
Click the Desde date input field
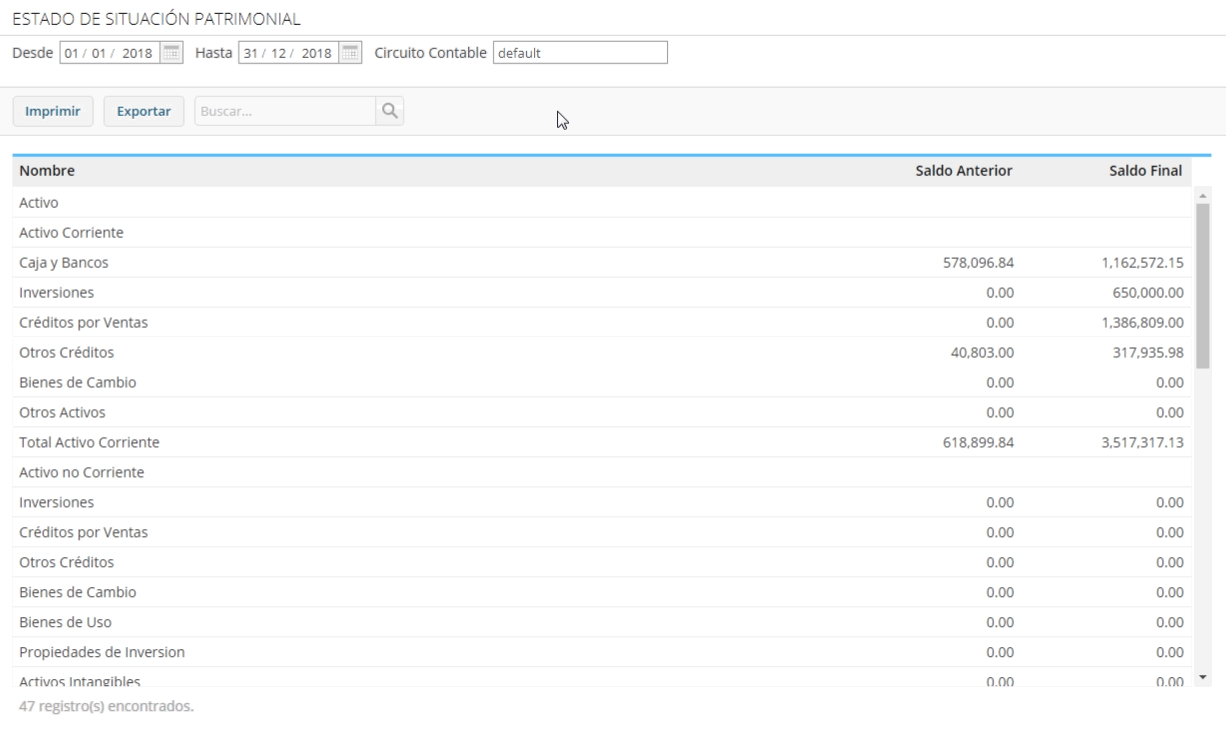[x=111, y=53]
